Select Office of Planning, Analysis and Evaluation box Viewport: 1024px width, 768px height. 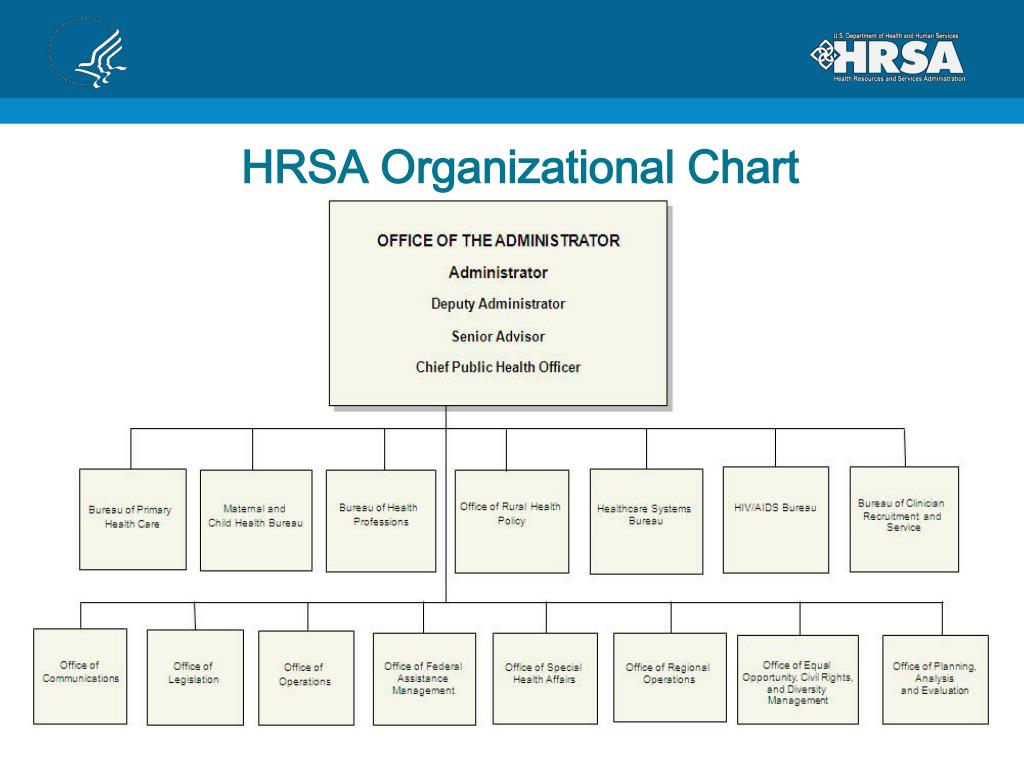(935, 680)
